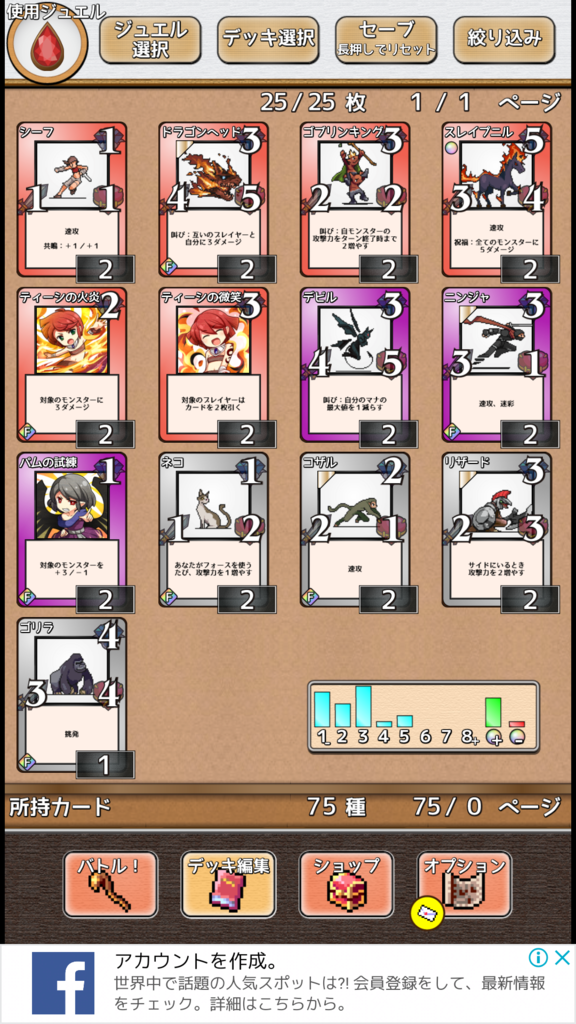Close the Facebook ad banner
The height and width of the screenshot is (1024, 576).
[x=562, y=958]
